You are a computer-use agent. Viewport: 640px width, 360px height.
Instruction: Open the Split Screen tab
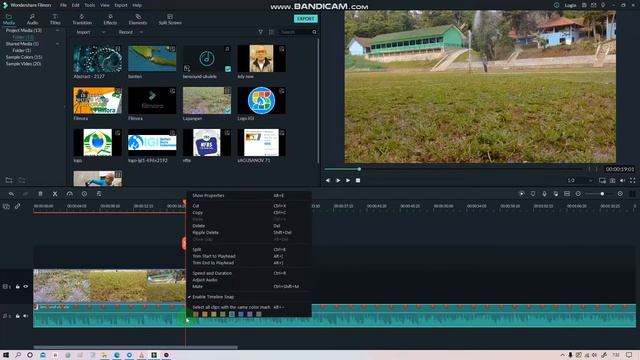click(x=170, y=19)
